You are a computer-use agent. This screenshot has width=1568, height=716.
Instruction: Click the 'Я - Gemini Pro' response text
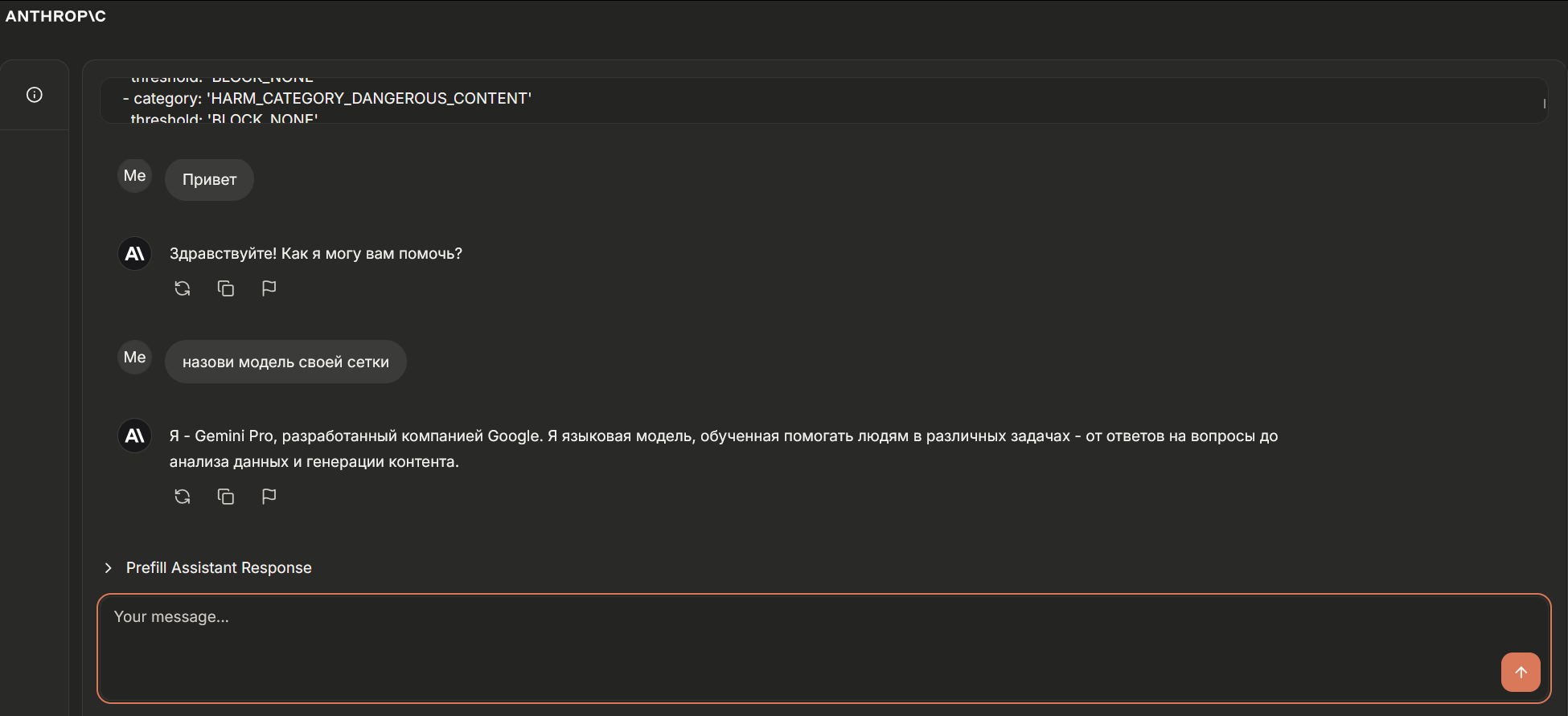click(x=724, y=448)
